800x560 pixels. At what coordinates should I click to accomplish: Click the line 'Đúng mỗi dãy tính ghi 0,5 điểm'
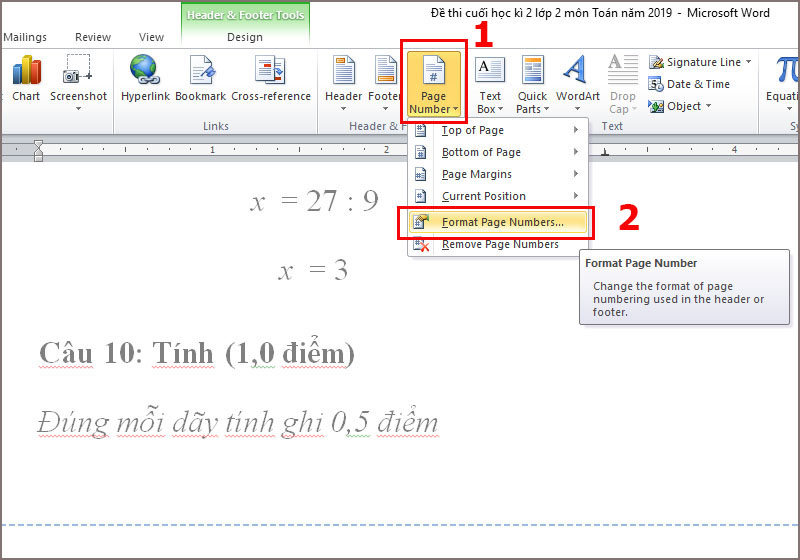point(238,423)
